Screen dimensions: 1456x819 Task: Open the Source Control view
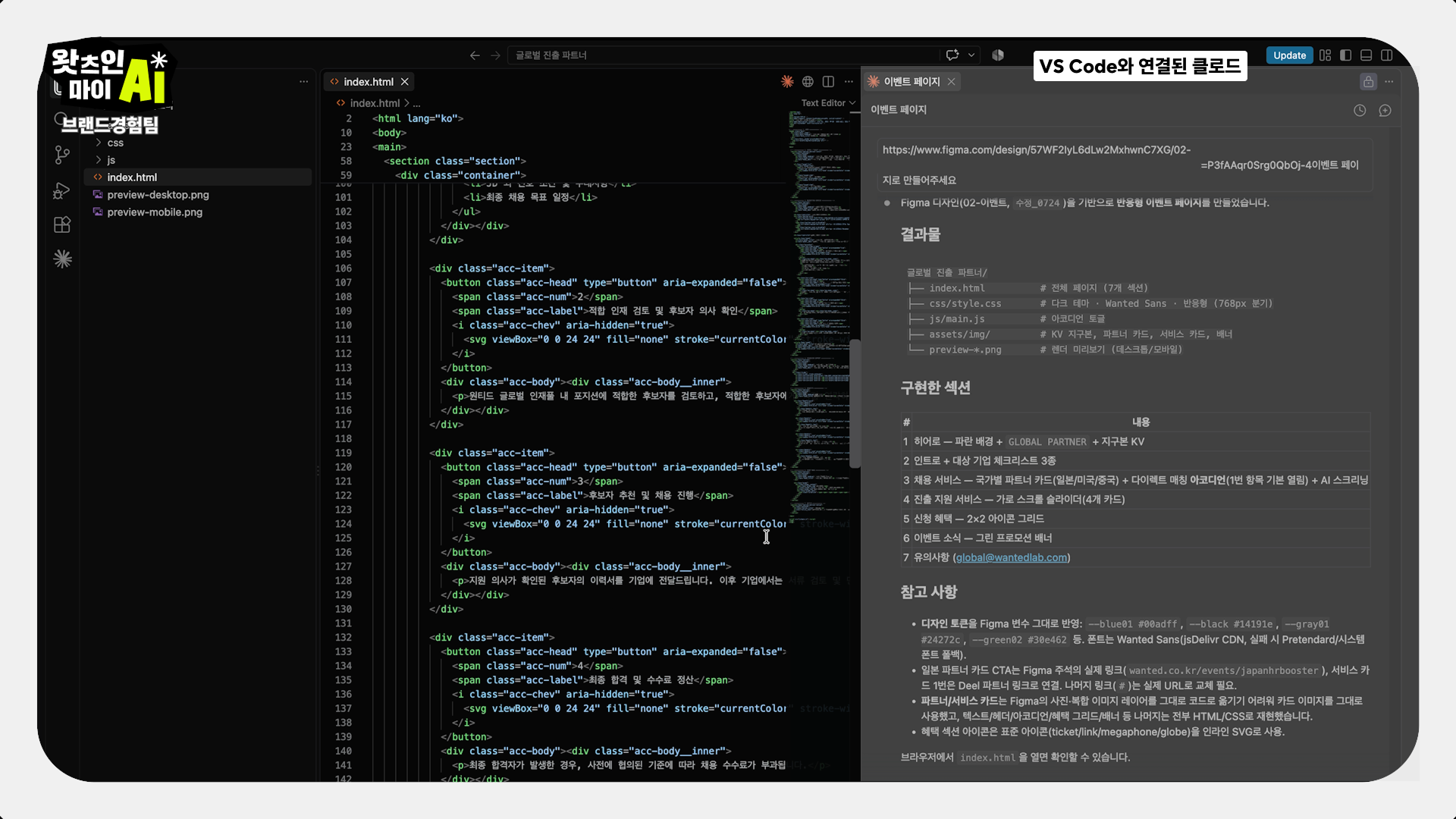coord(62,155)
